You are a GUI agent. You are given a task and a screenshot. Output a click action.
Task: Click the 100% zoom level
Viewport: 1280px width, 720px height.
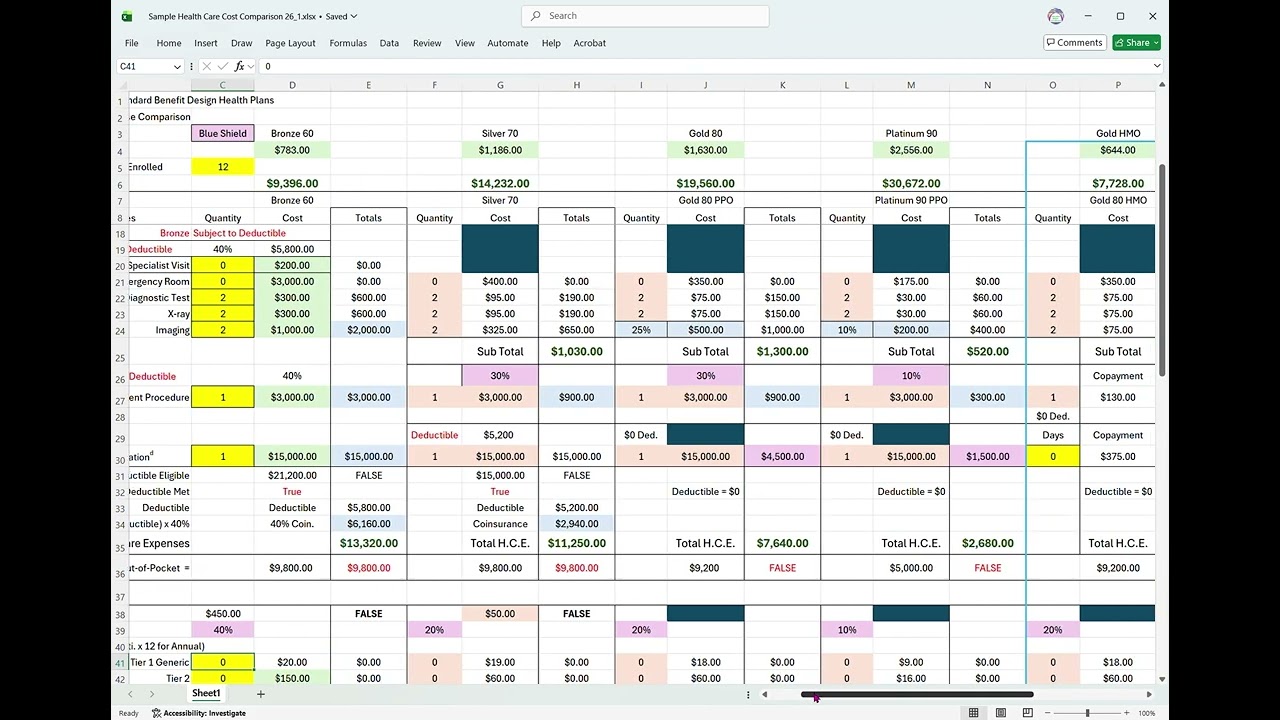(x=1147, y=713)
